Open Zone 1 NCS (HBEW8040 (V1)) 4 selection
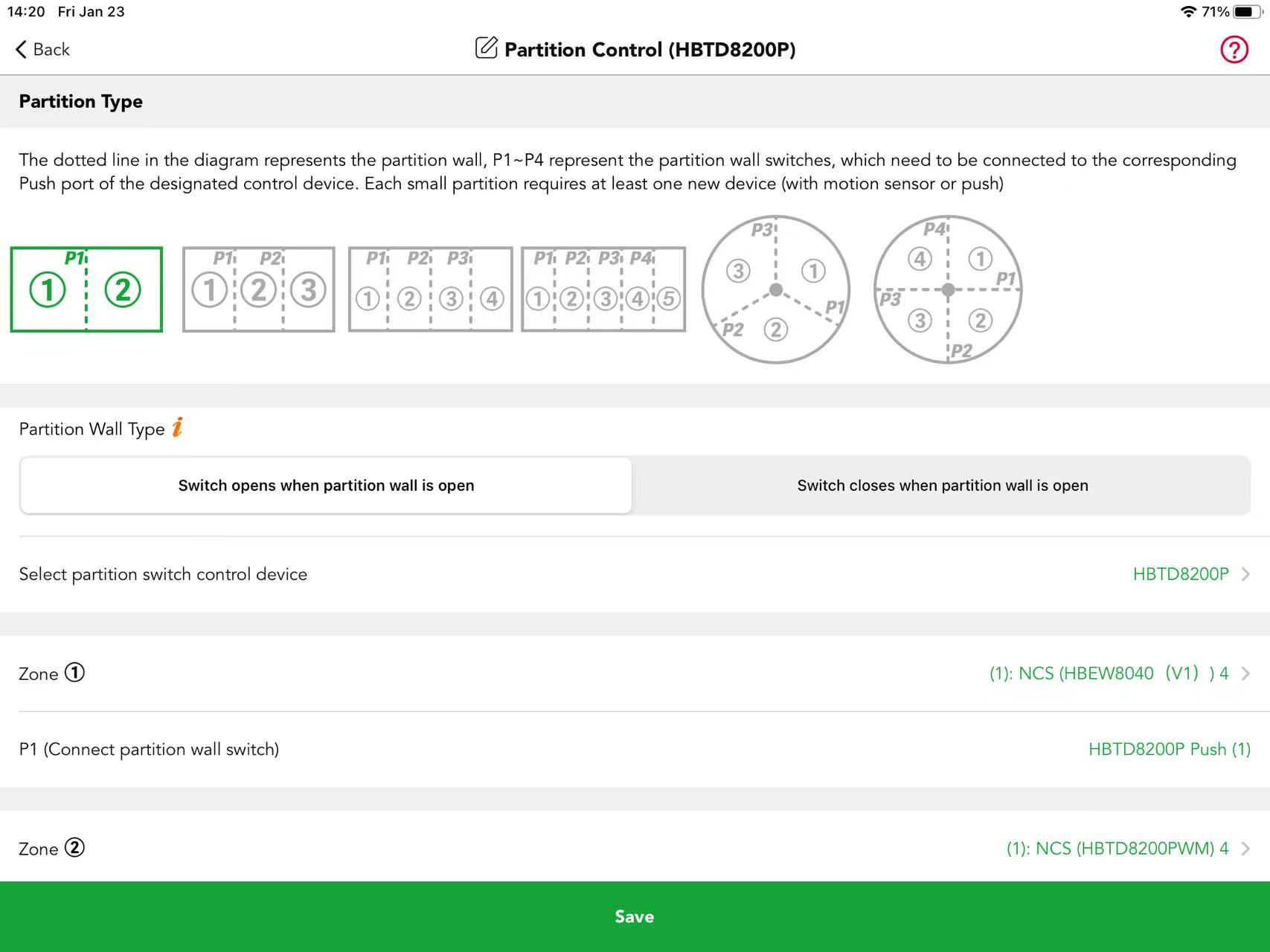 pyautogui.click(x=1109, y=674)
